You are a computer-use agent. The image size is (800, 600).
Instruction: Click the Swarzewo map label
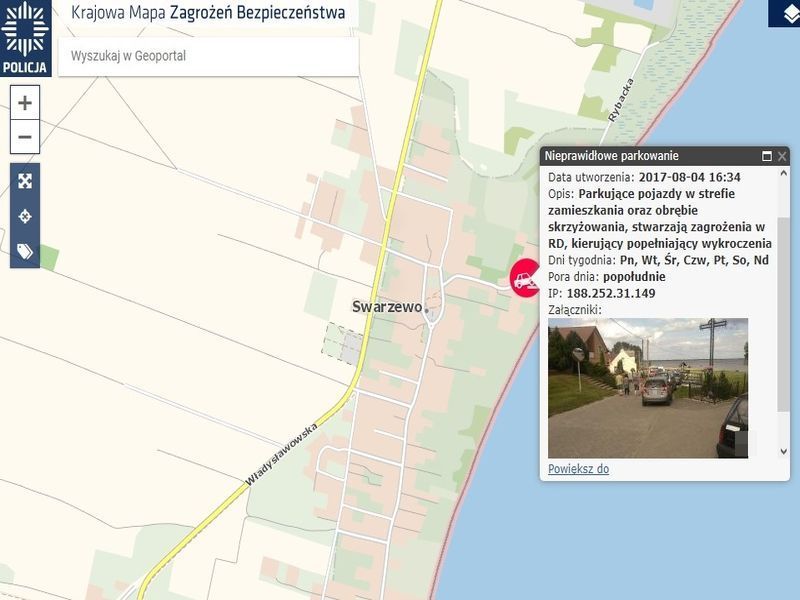[387, 307]
